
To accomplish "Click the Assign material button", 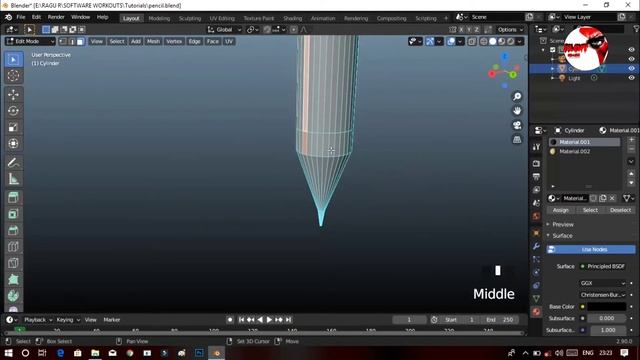I will click(x=560, y=210).
